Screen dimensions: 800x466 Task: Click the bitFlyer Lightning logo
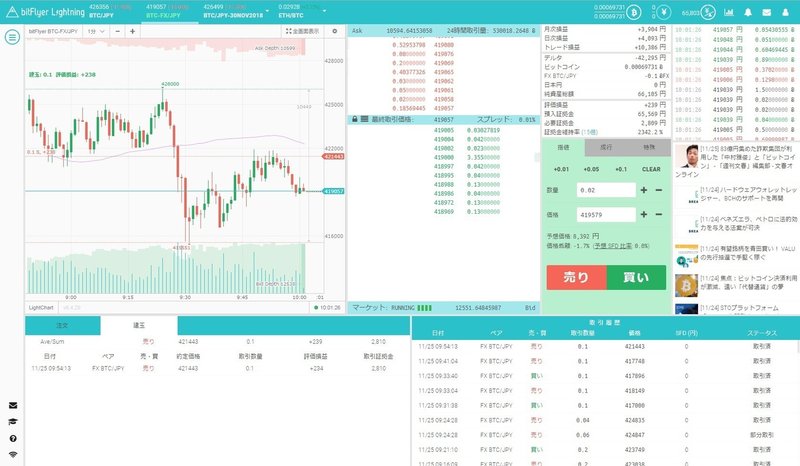[45, 12]
